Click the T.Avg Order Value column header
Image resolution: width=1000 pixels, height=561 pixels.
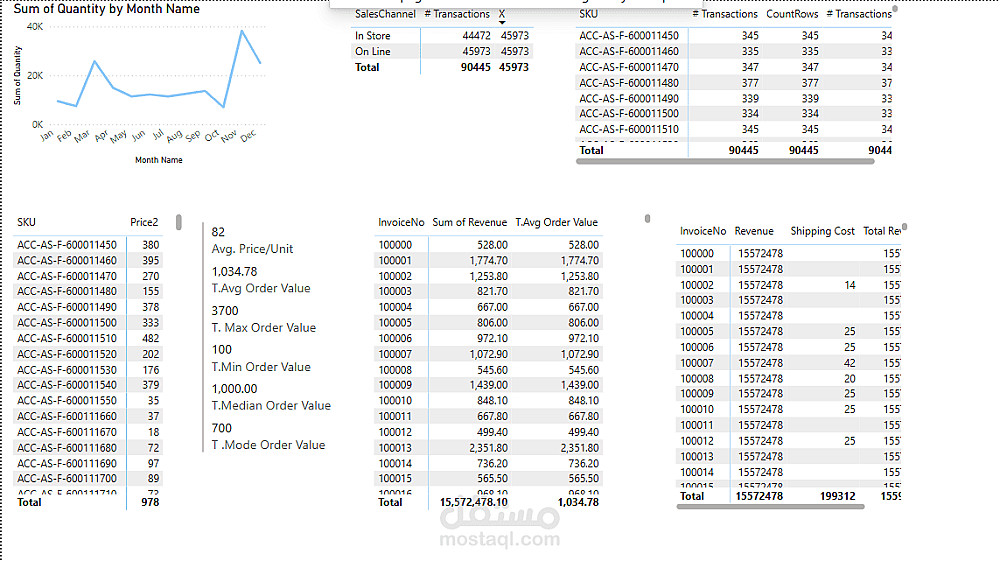[x=557, y=222]
